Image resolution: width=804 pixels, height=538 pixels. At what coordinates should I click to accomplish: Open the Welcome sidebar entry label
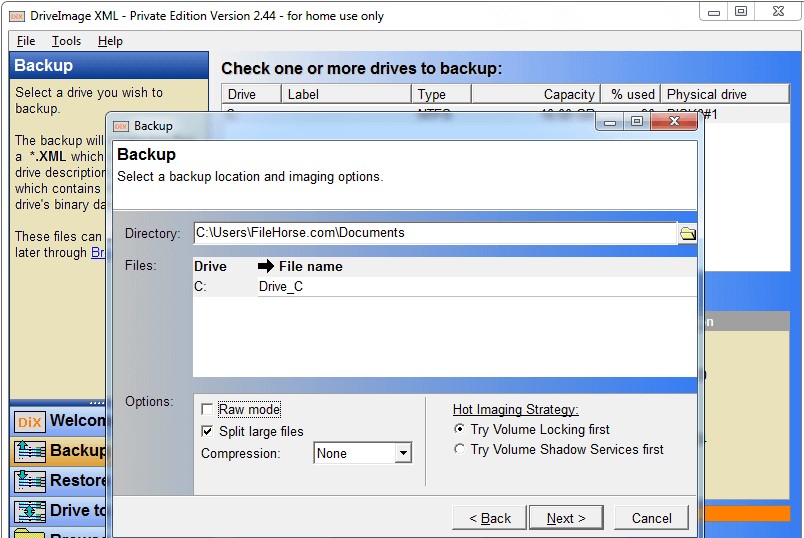pyautogui.click(x=77, y=421)
